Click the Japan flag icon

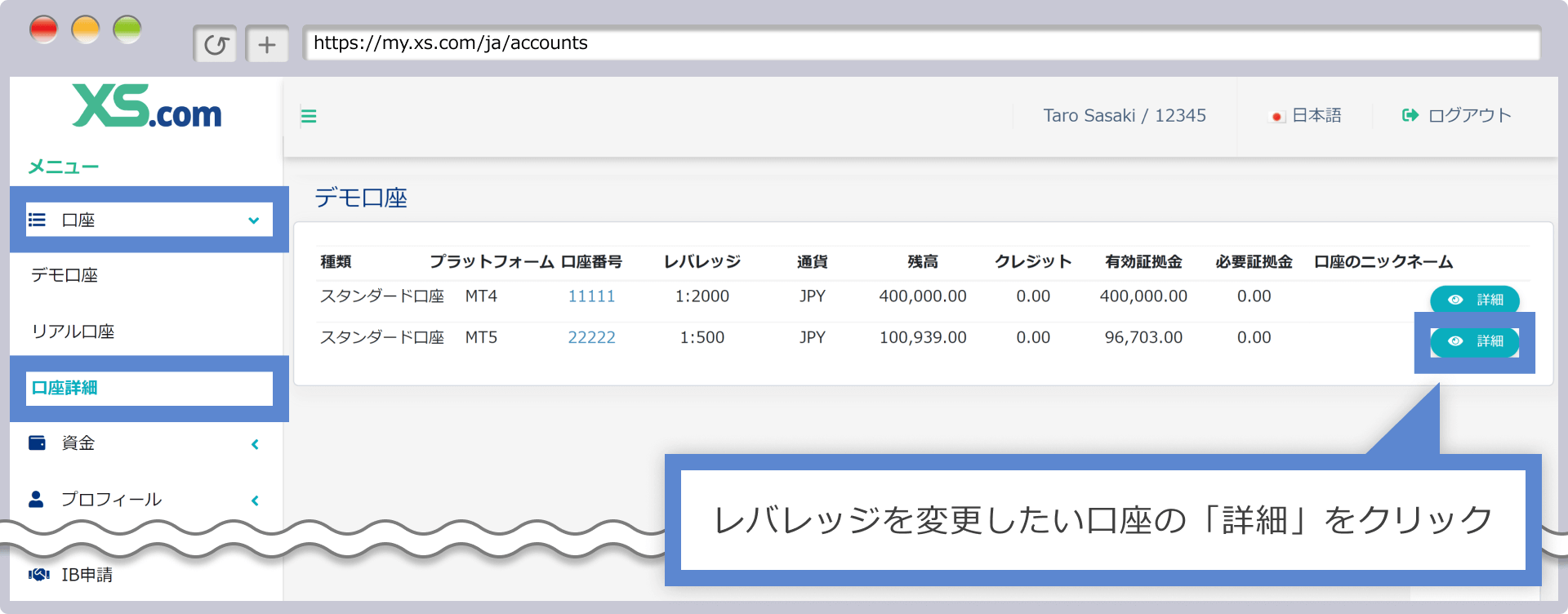click(x=1277, y=117)
